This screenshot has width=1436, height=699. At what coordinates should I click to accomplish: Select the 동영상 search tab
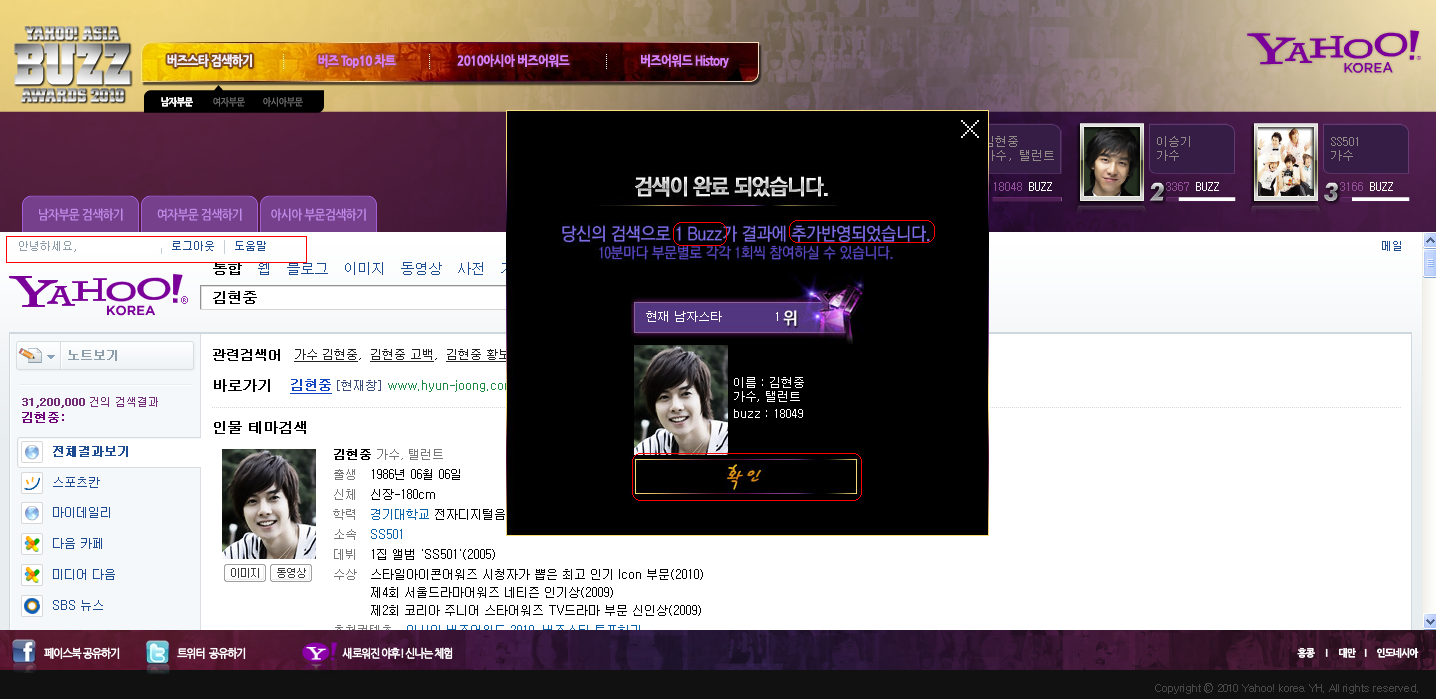pyautogui.click(x=421, y=268)
